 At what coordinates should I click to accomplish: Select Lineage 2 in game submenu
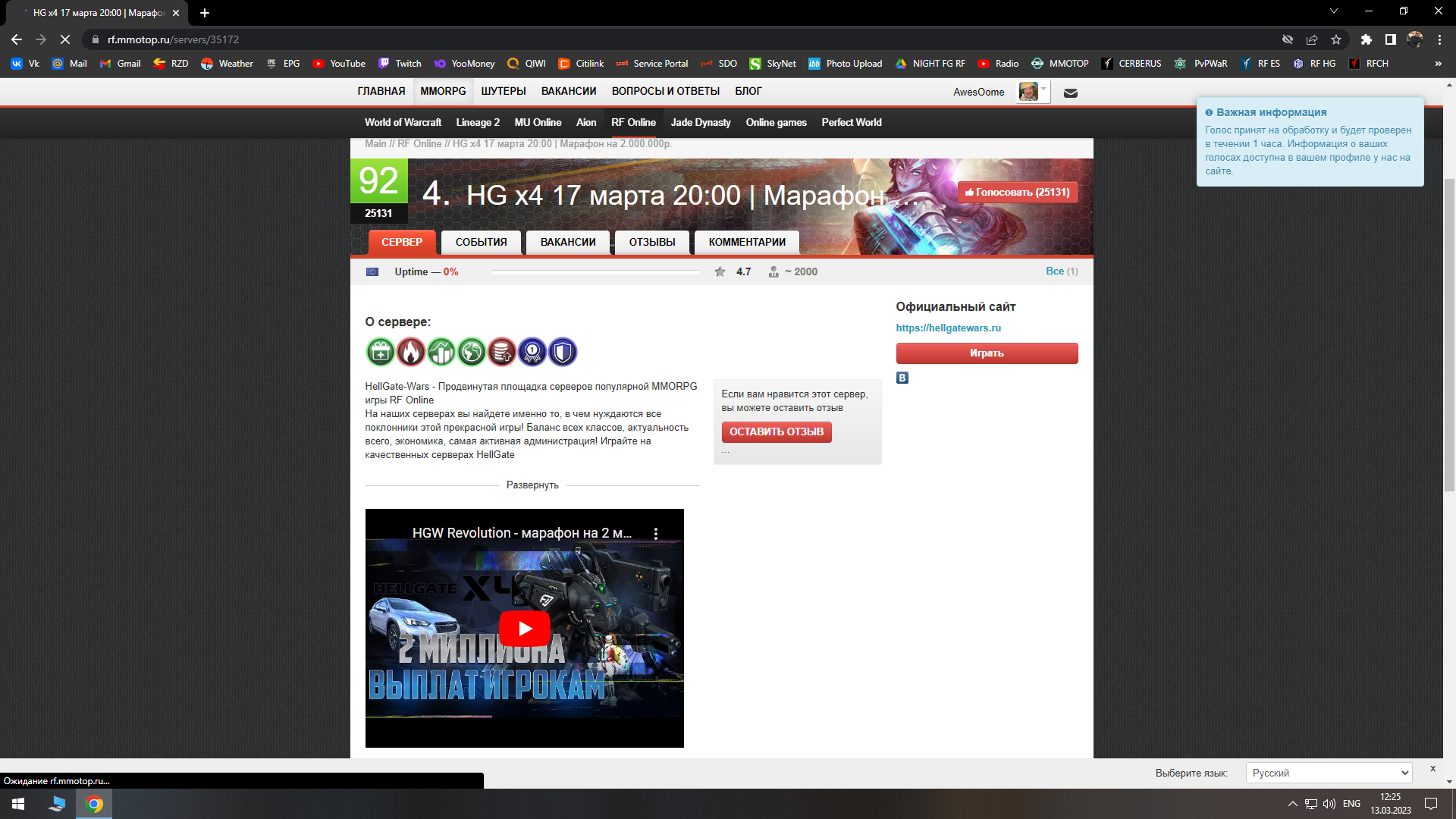[x=478, y=122]
